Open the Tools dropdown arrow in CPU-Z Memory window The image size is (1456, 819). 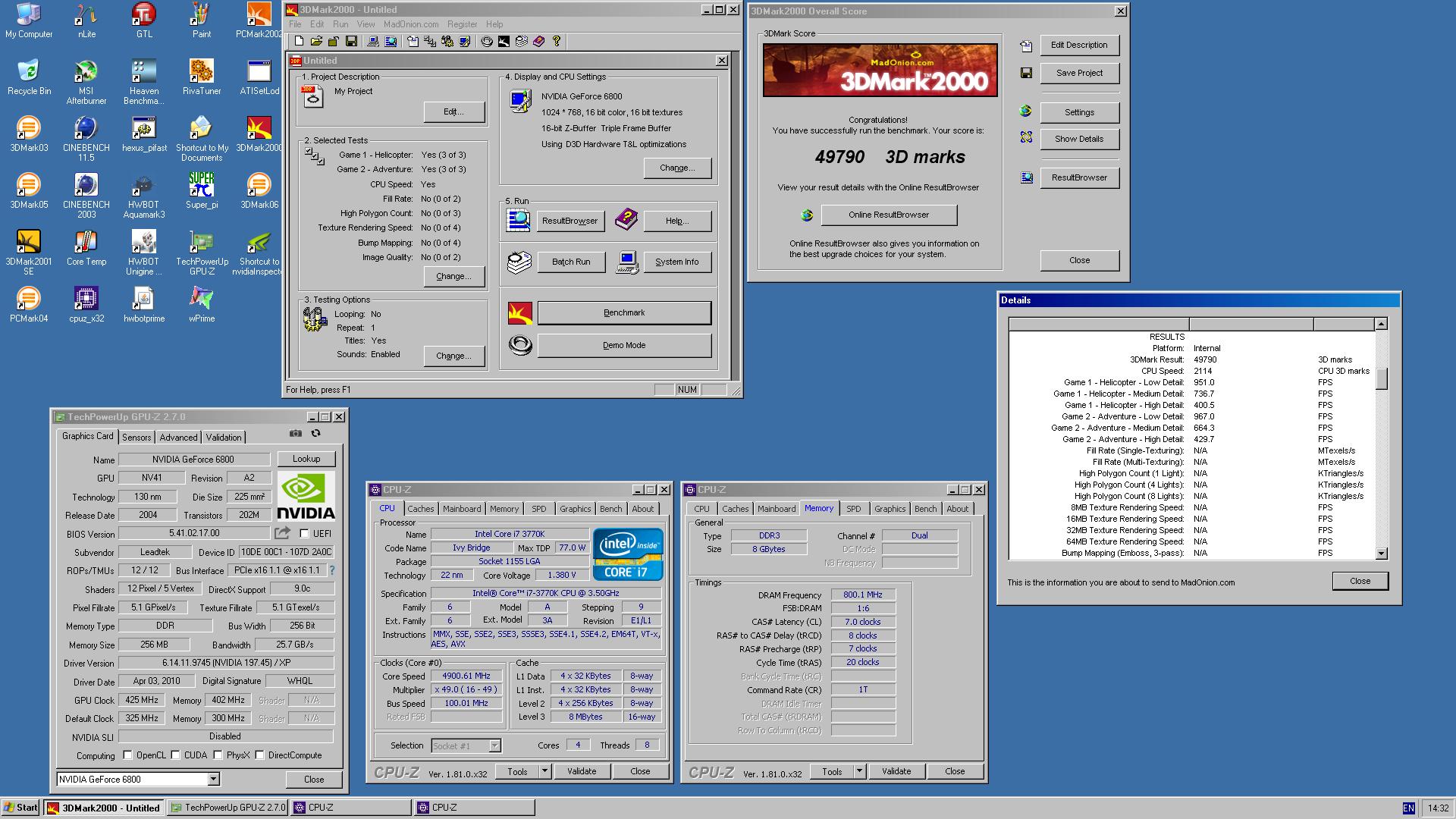858,771
